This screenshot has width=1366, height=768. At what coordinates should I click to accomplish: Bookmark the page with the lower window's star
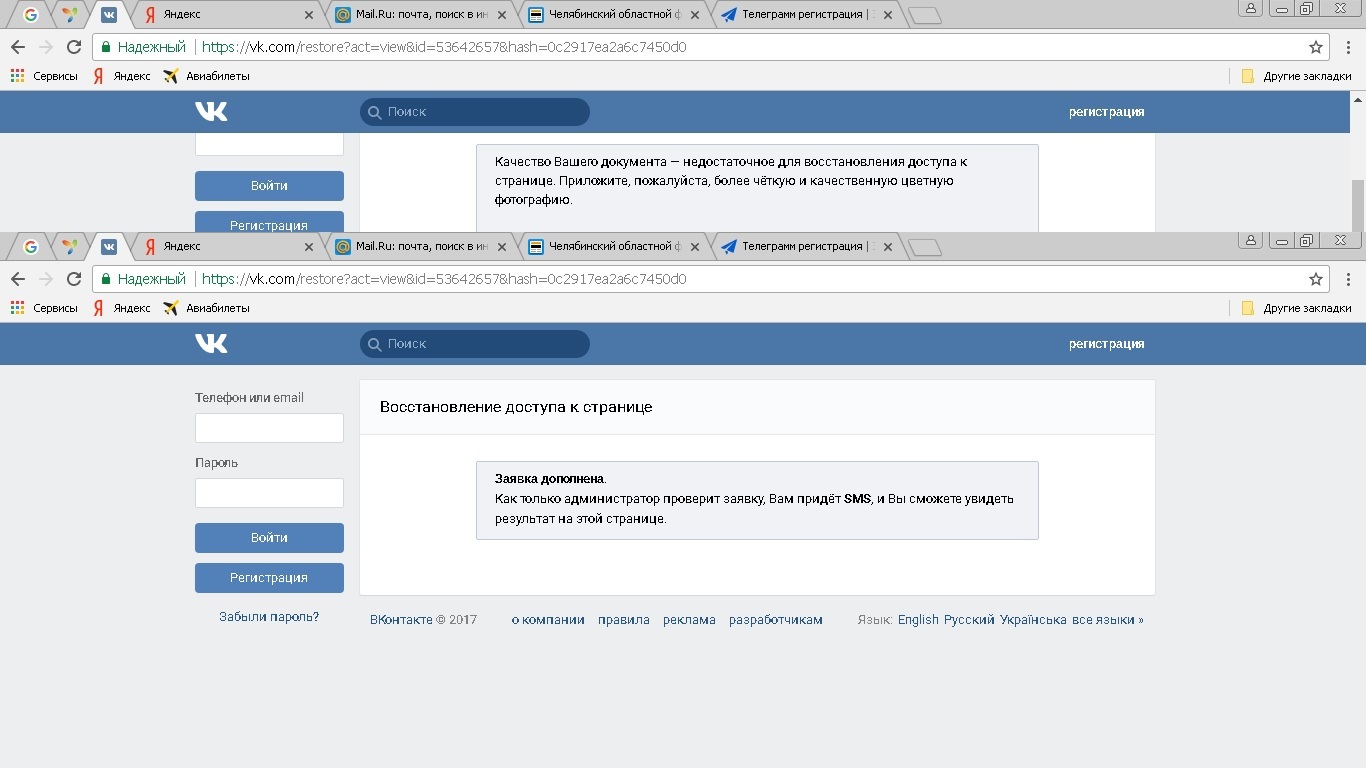click(1316, 279)
